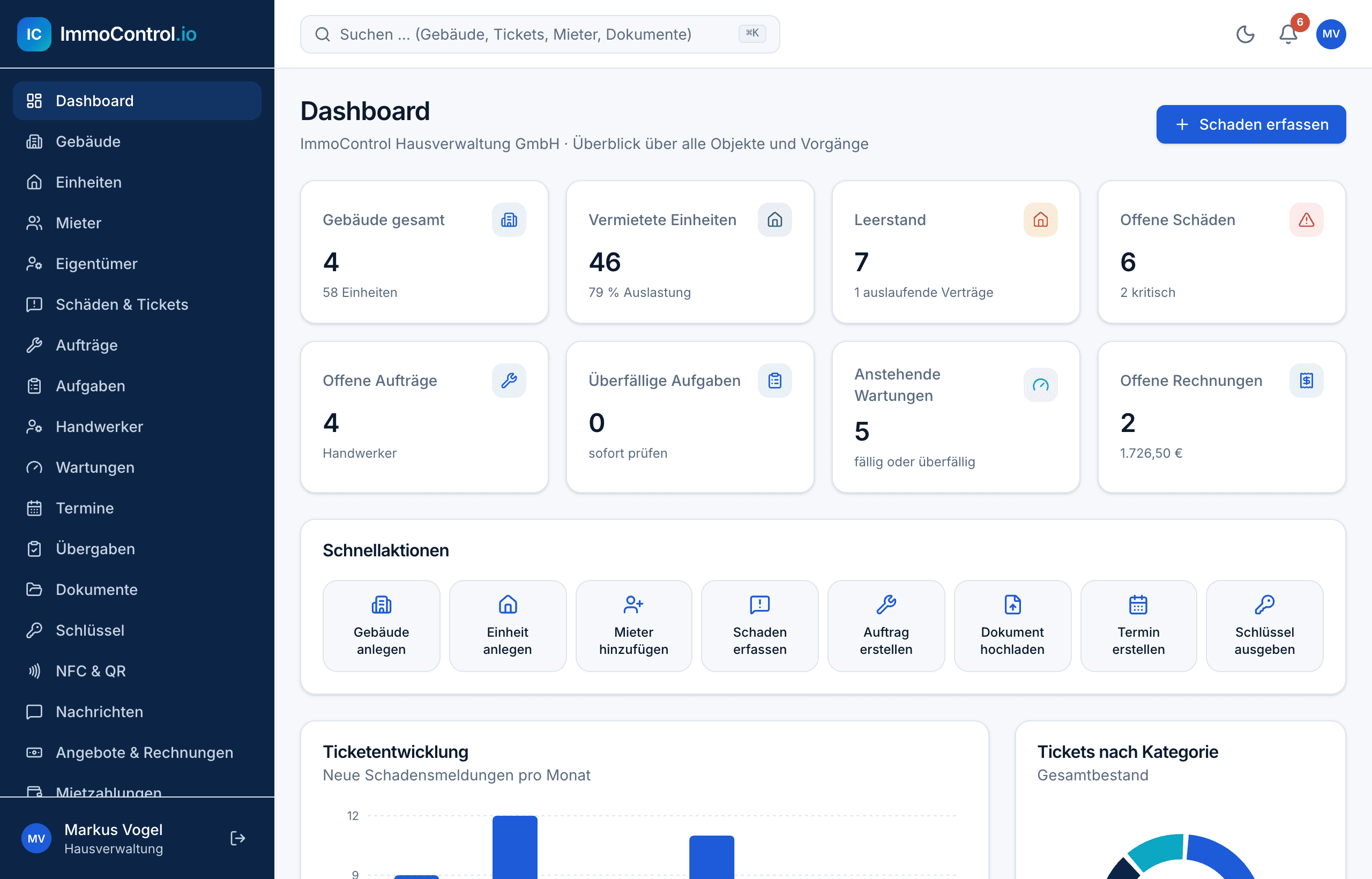This screenshot has height=879, width=1372.
Task: Click the 1 auslaufende Verträge text
Action: click(x=923, y=292)
